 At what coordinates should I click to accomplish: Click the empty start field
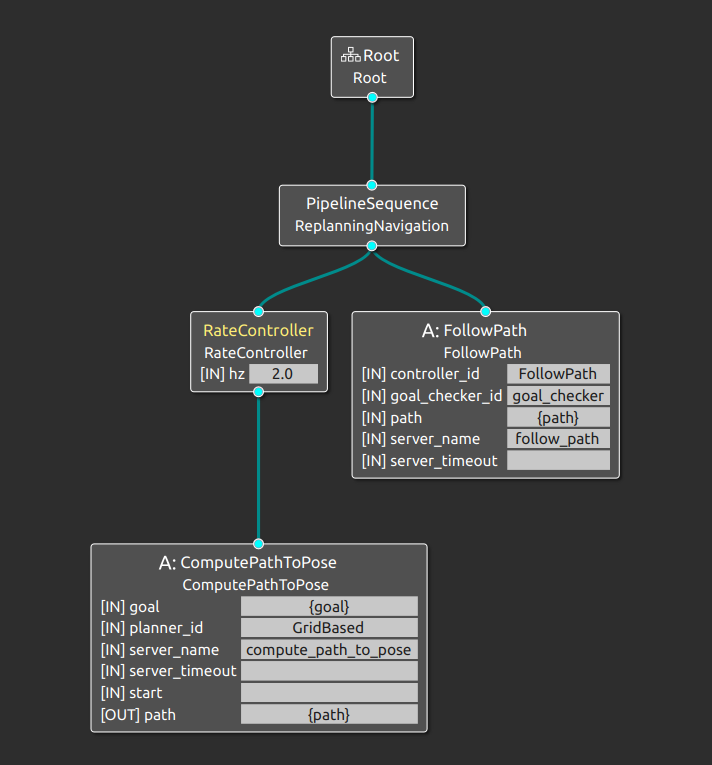click(x=329, y=693)
